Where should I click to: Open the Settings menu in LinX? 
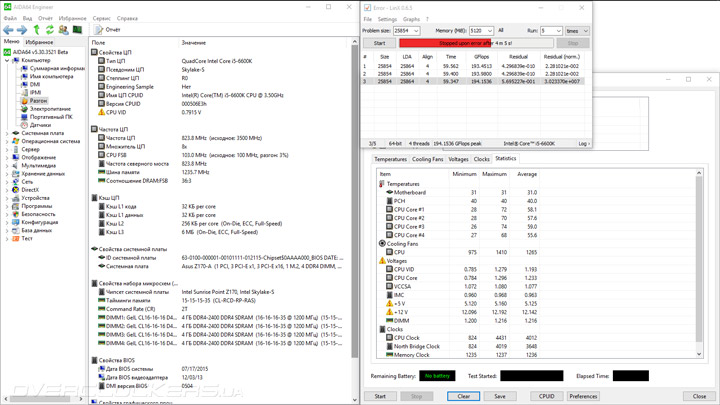(x=387, y=19)
